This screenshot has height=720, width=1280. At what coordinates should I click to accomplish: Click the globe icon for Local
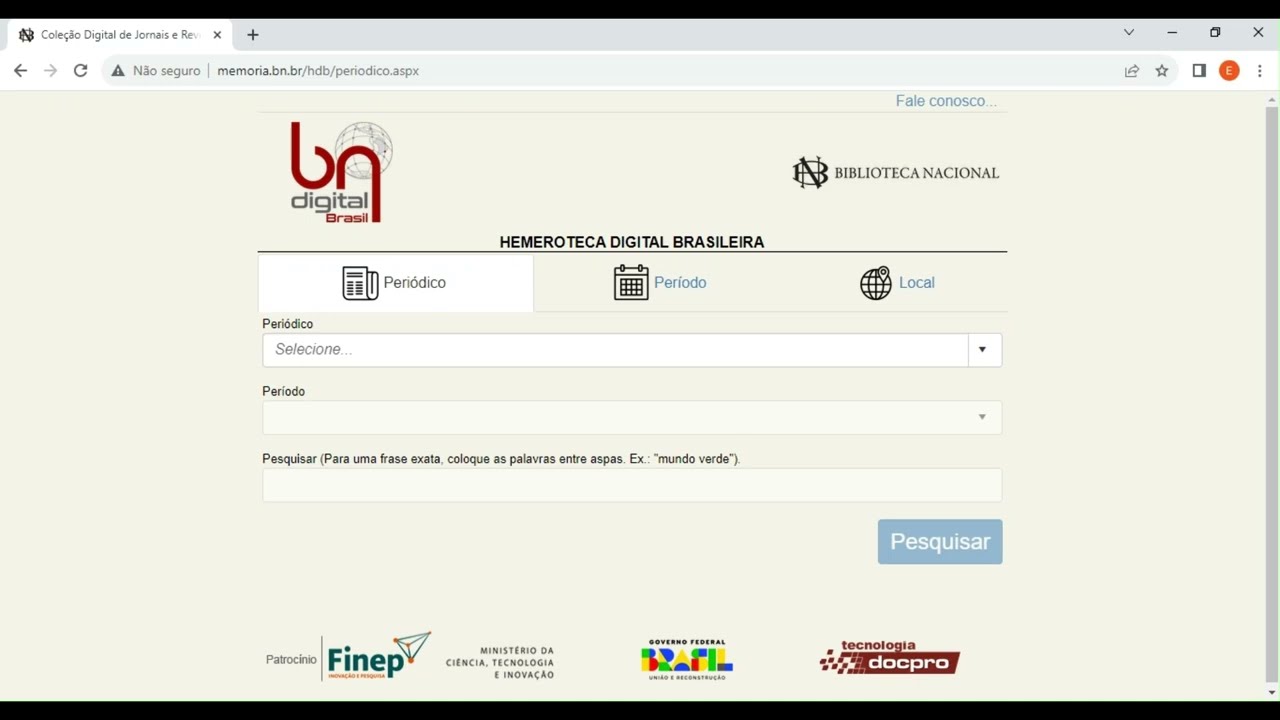876,283
